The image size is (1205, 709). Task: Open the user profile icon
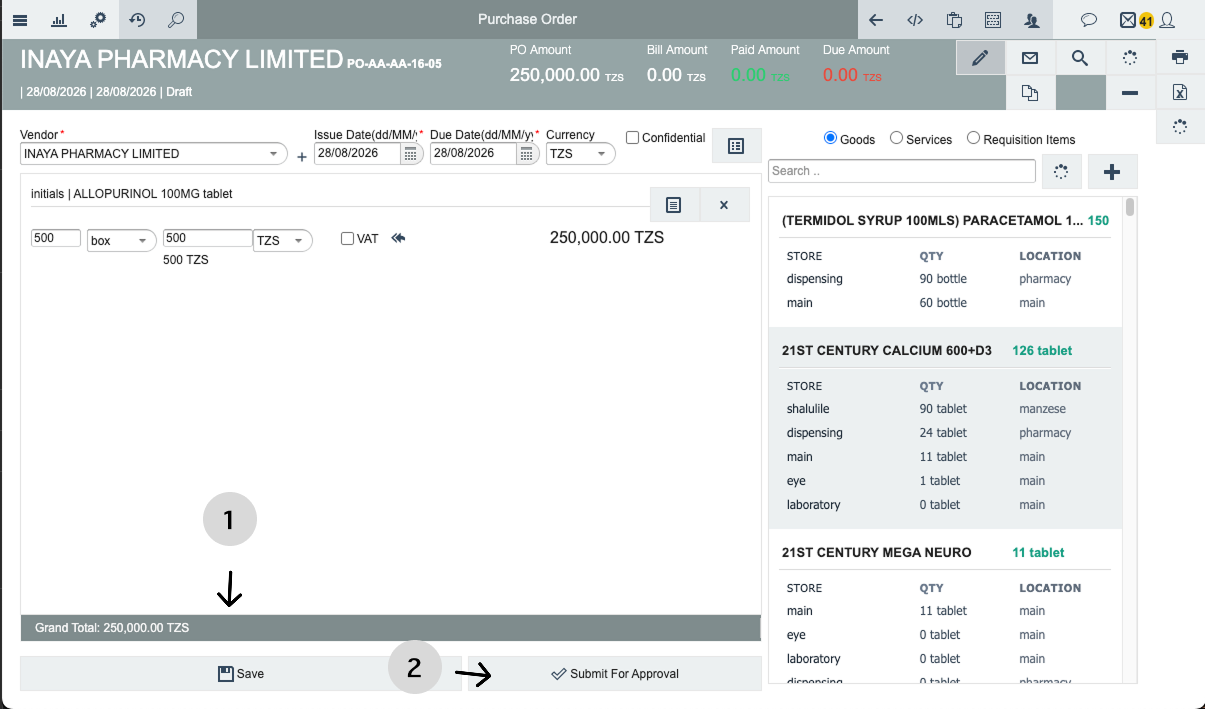coord(1166,19)
